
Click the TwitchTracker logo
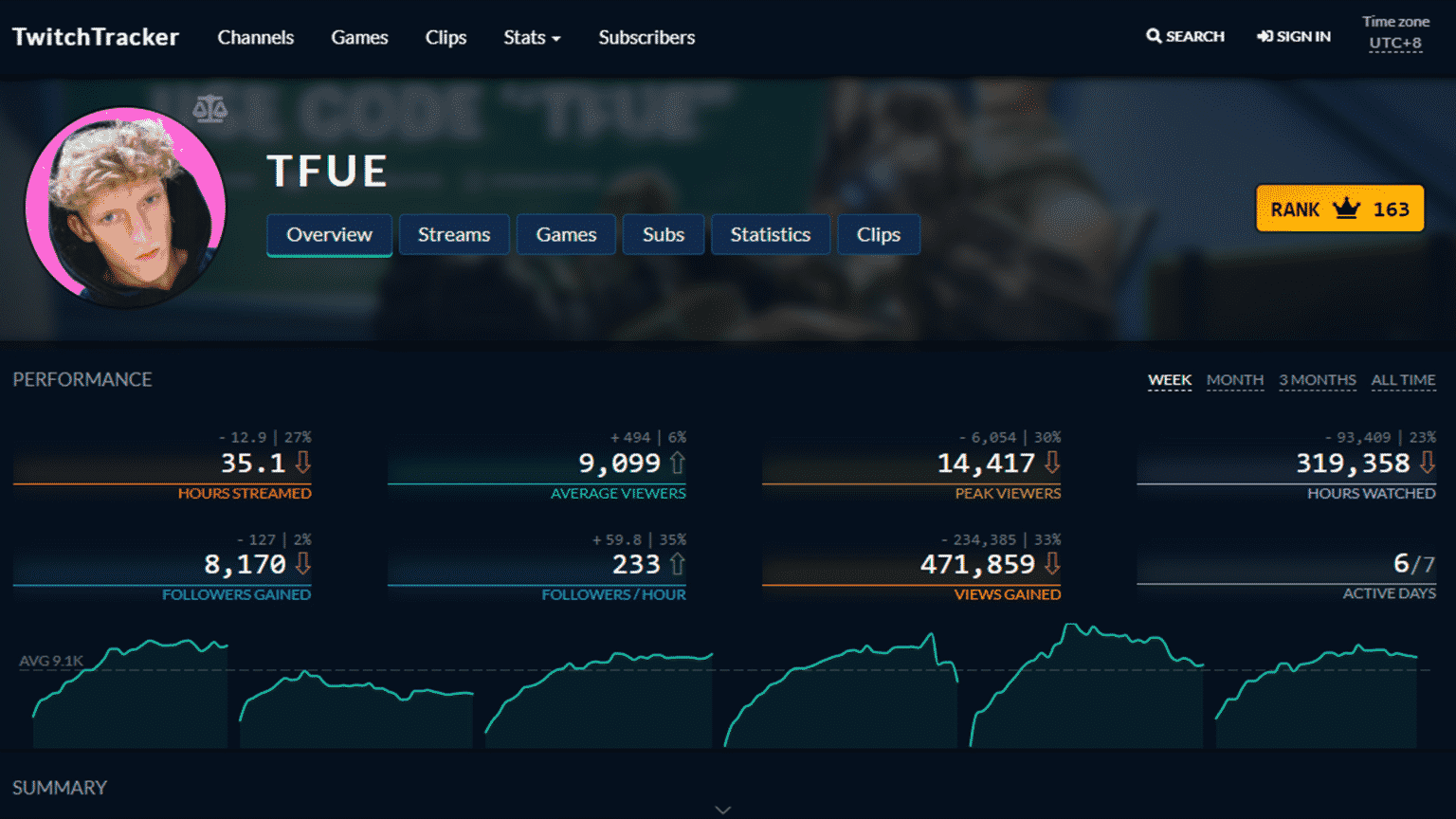[x=95, y=37]
